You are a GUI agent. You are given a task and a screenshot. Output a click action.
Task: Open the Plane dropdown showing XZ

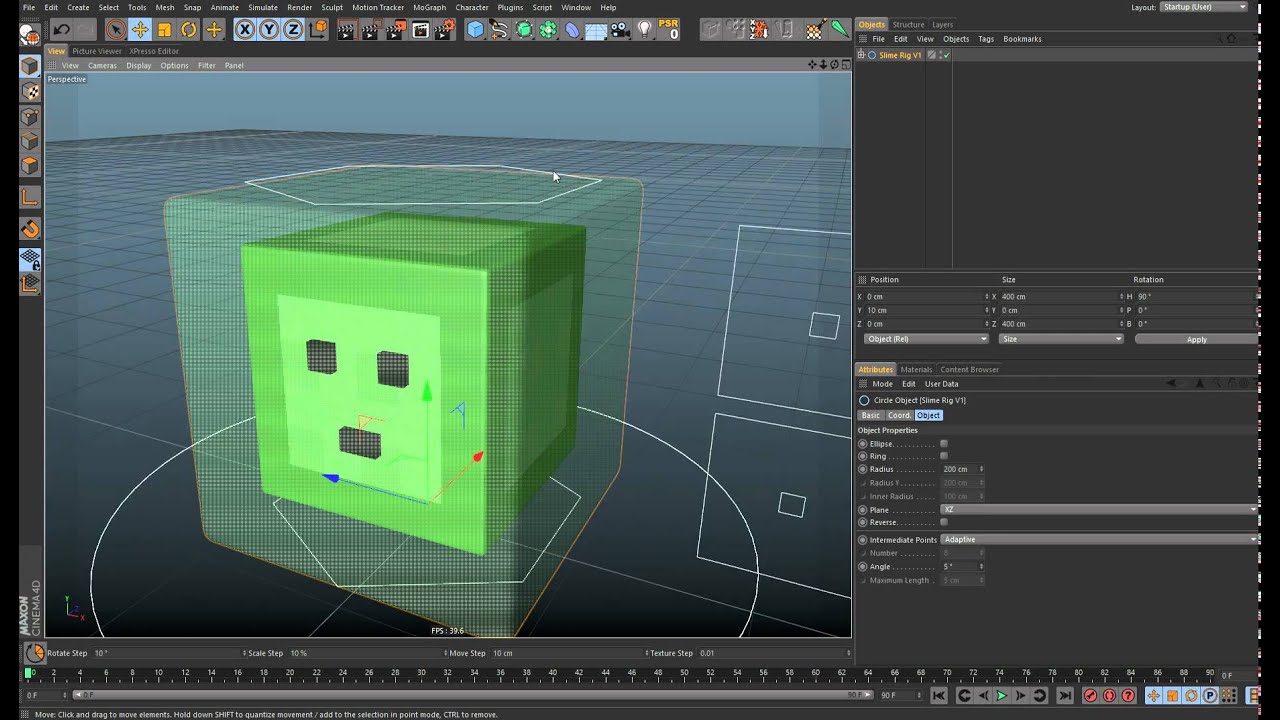[x=1099, y=510]
